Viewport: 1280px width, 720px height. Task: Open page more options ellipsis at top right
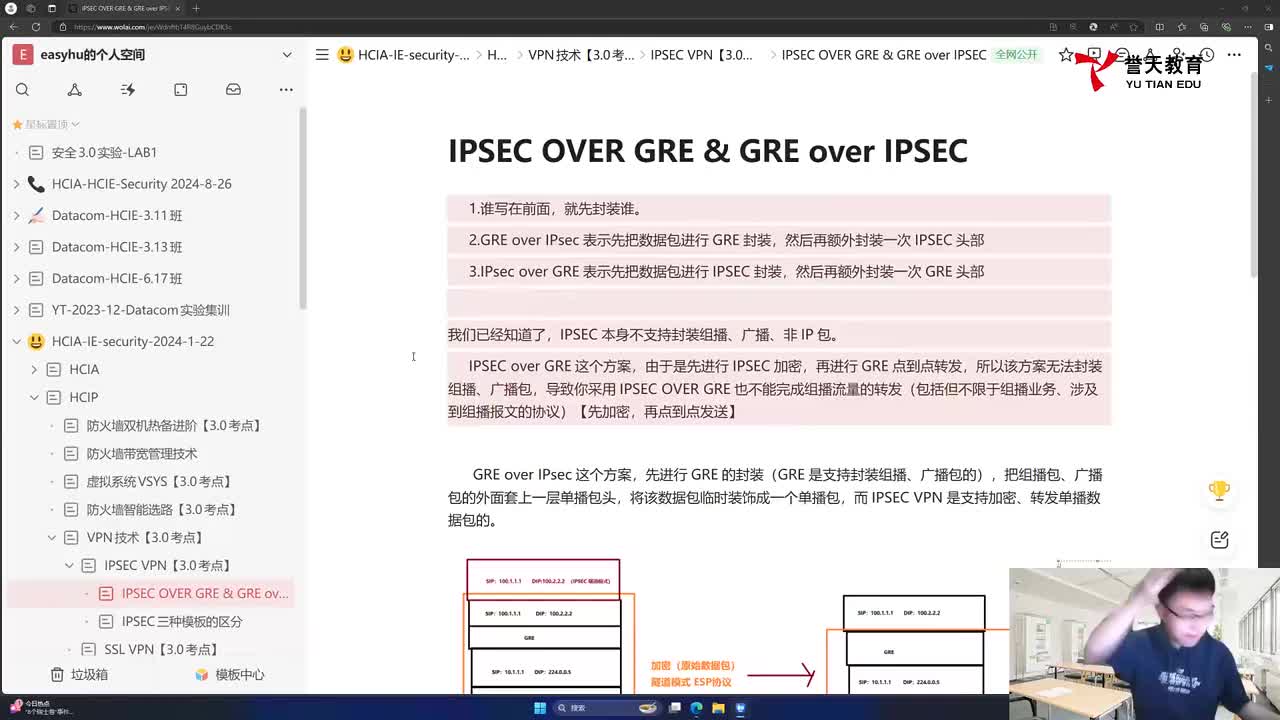pyautogui.click(x=1234, y=55)
